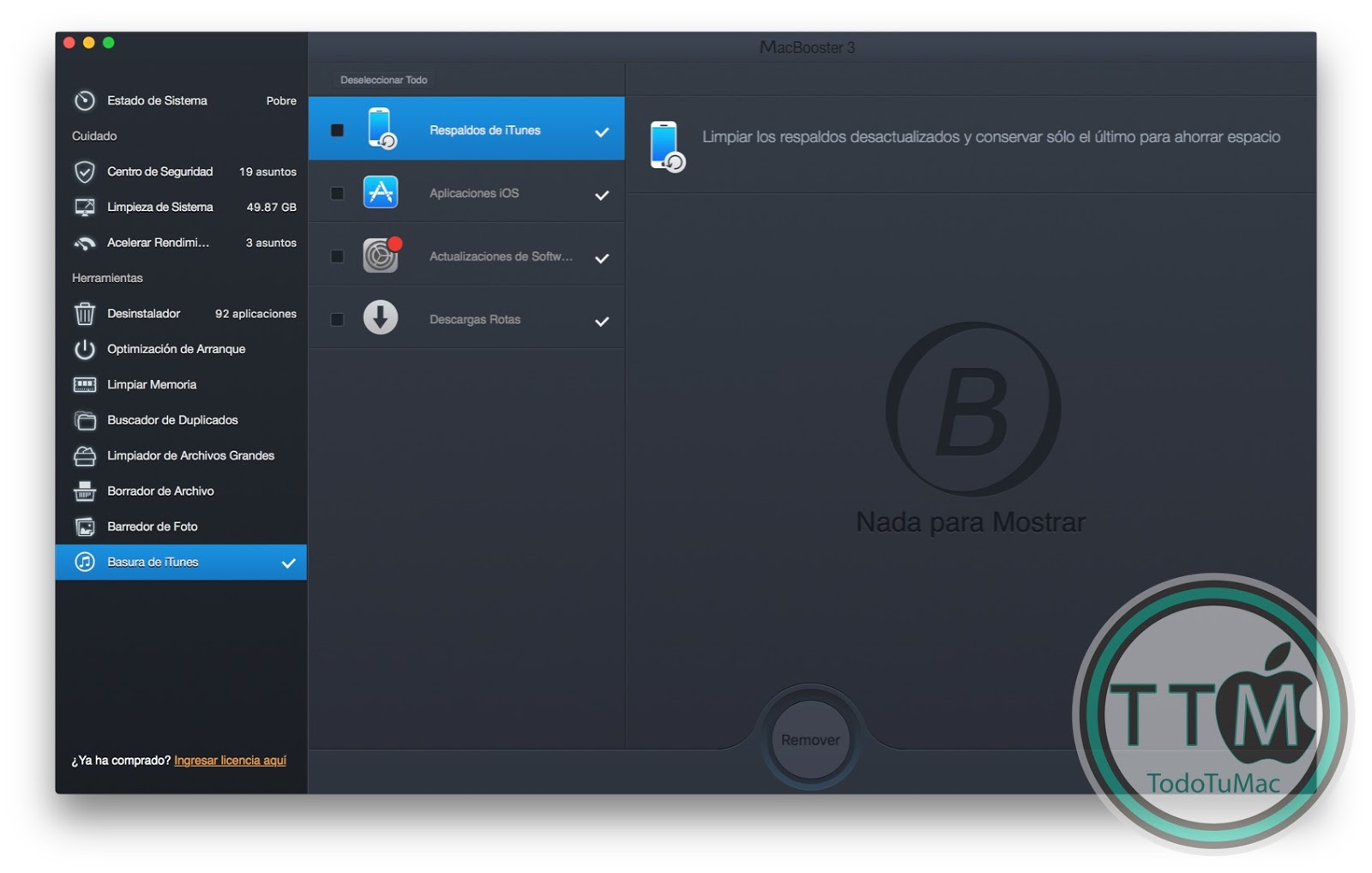This screenshot has height=873, width=1372.
Task: Select the Respaldos de iTunes row label
Action: tap(484, 130)
